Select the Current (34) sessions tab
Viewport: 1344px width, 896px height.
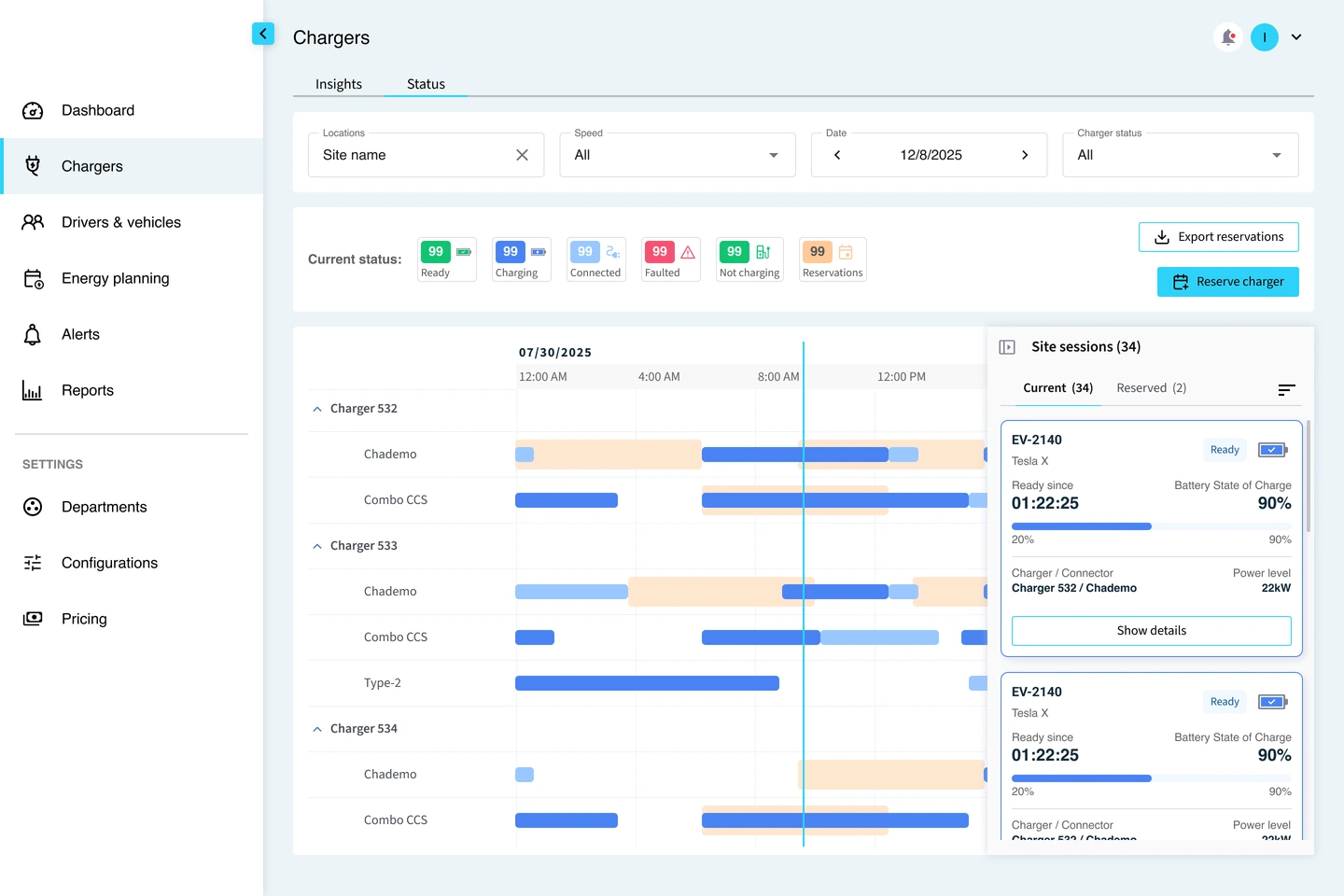1057,388
